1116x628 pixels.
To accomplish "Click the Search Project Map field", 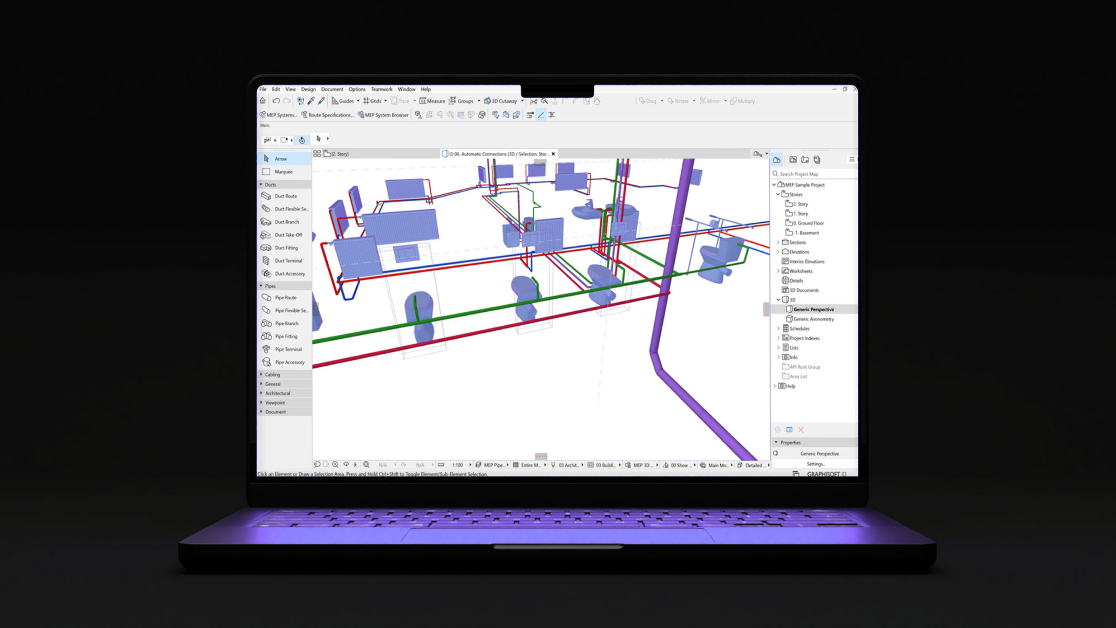I will pyautogui.click(x=815, y=174).
